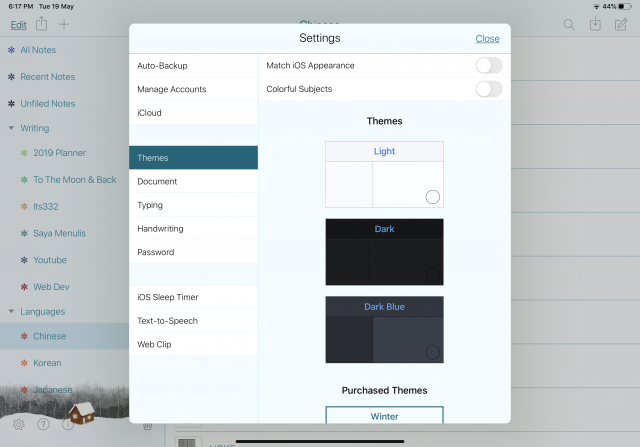Toggle Match iOS Appearance switch
The width and height of the screenshot is (640, 447).
coord(489,65)
